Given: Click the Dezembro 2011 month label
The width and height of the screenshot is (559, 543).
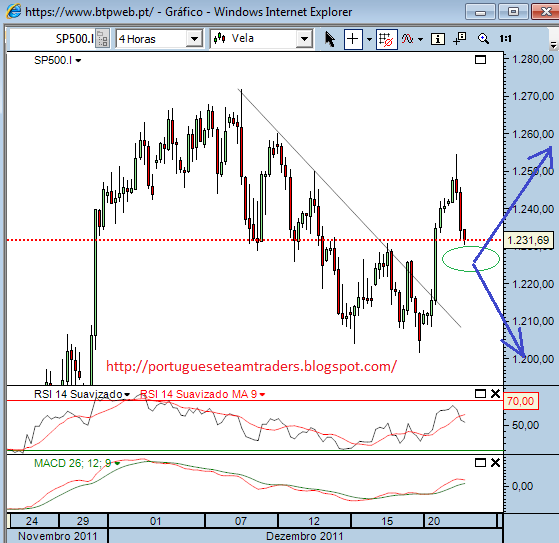Looking at the screenshot, I should click(305, 536).
